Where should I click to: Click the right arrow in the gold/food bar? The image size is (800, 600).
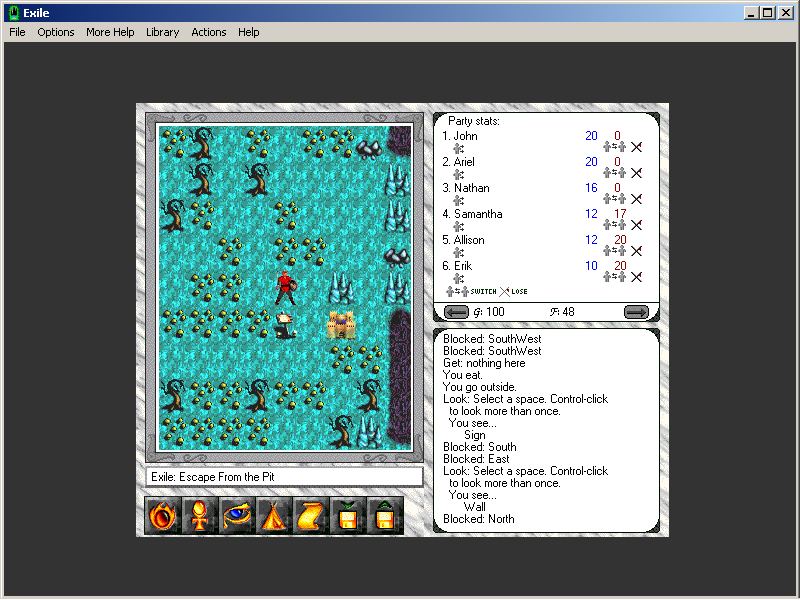click(x=637, y=311)
